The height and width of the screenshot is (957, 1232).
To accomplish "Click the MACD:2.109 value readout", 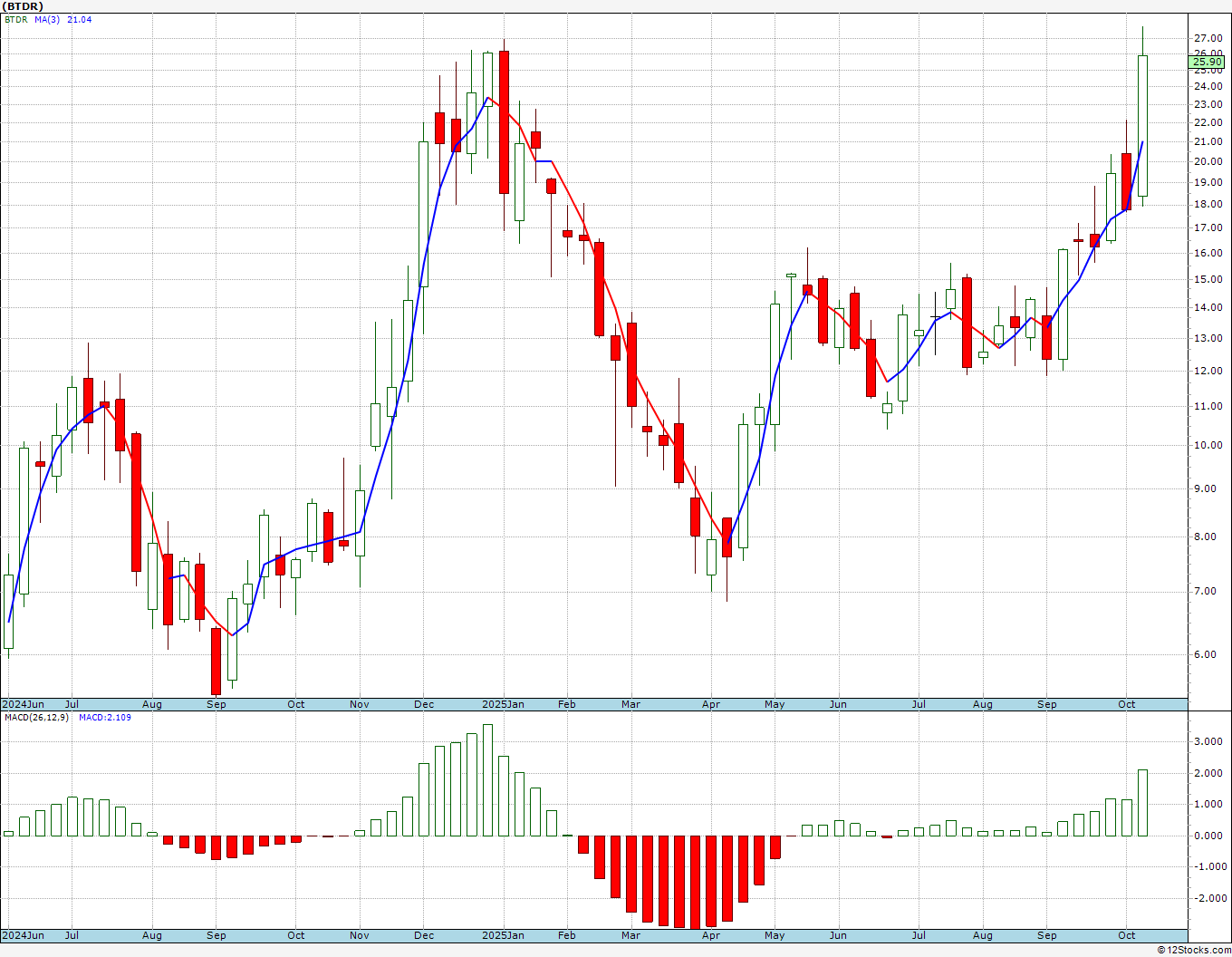I will [105, 718].
